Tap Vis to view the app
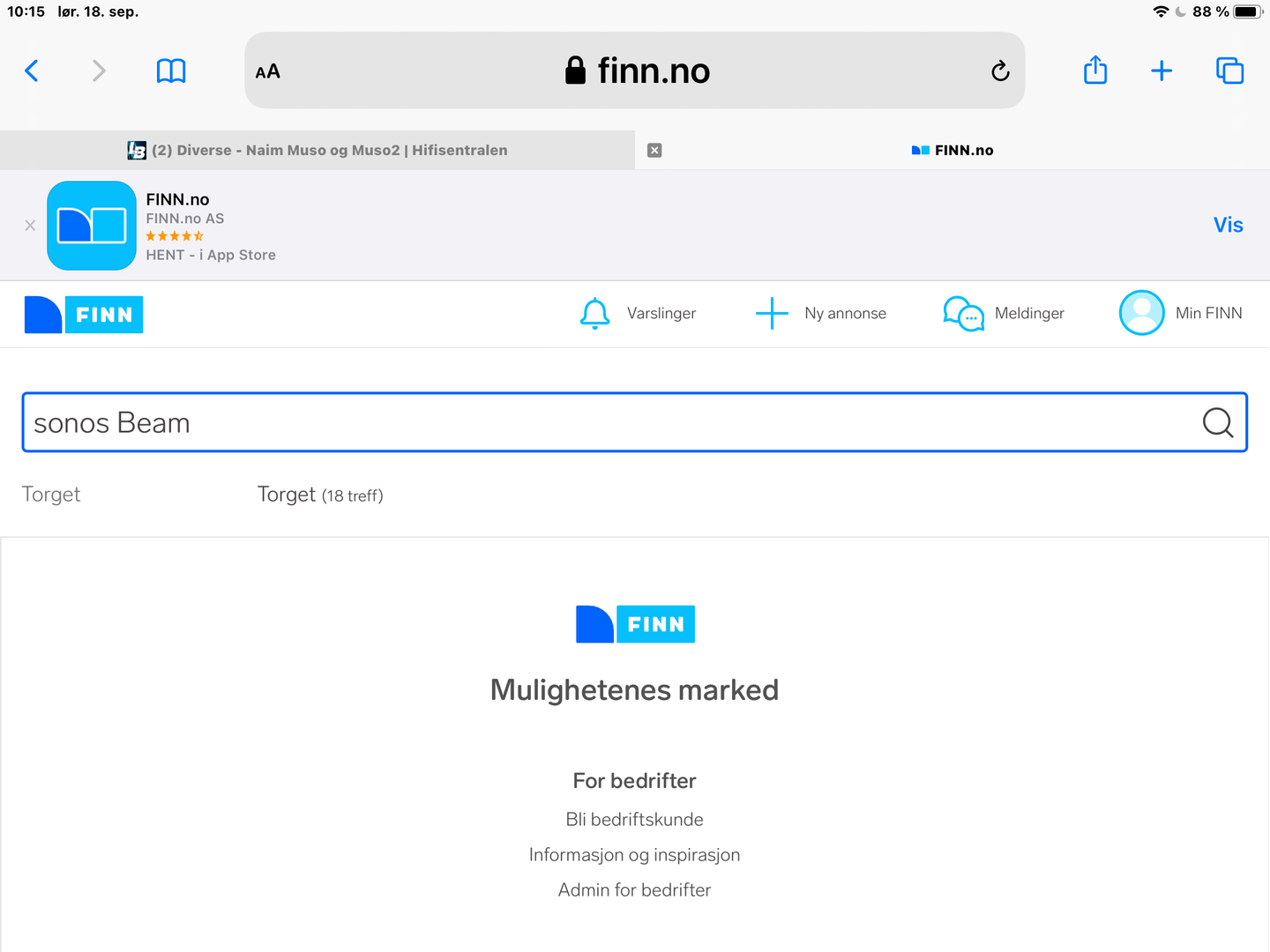Screen dimensions: 1270x952 (1228, 225)
